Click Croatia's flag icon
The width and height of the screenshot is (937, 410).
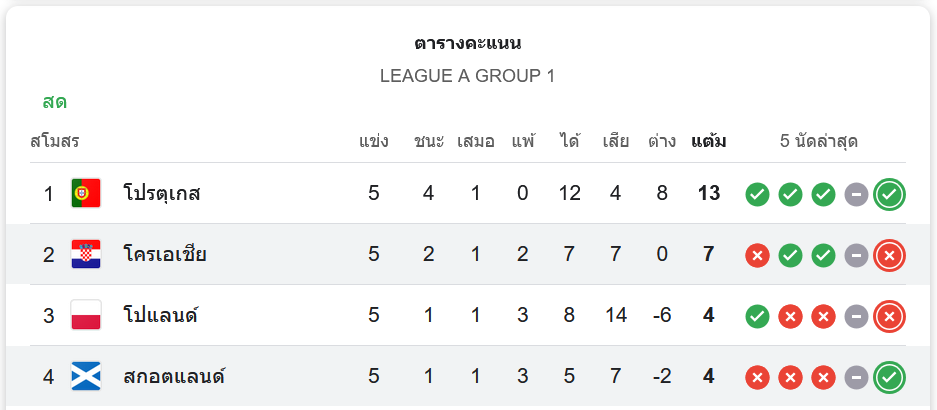point(86,254)
